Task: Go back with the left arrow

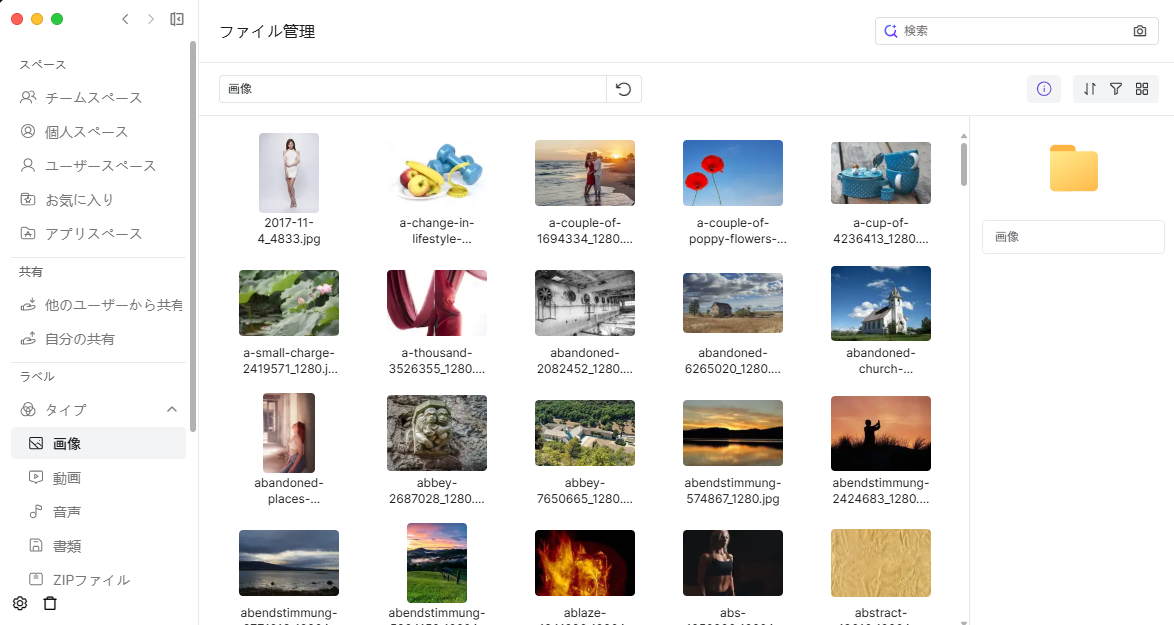Action: click(x=125, y=19)
